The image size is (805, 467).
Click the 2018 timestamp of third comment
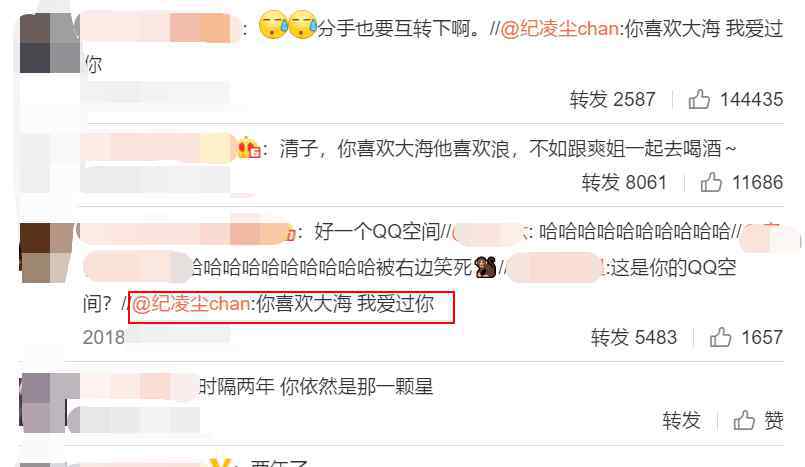pyautogui.click(x=104, y=337)
